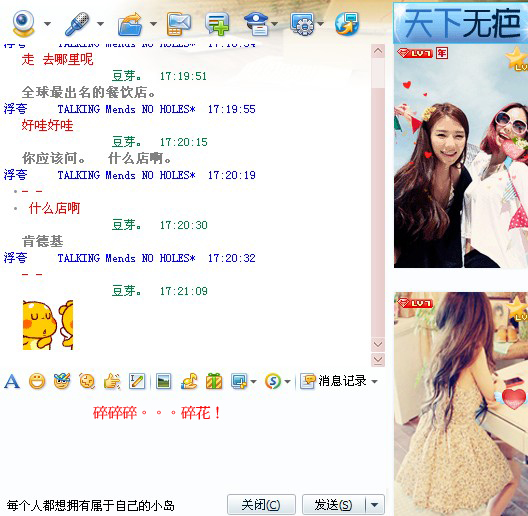Take a screenshot with the screen capture icon

pyautogui.click(x=239, y=382)
